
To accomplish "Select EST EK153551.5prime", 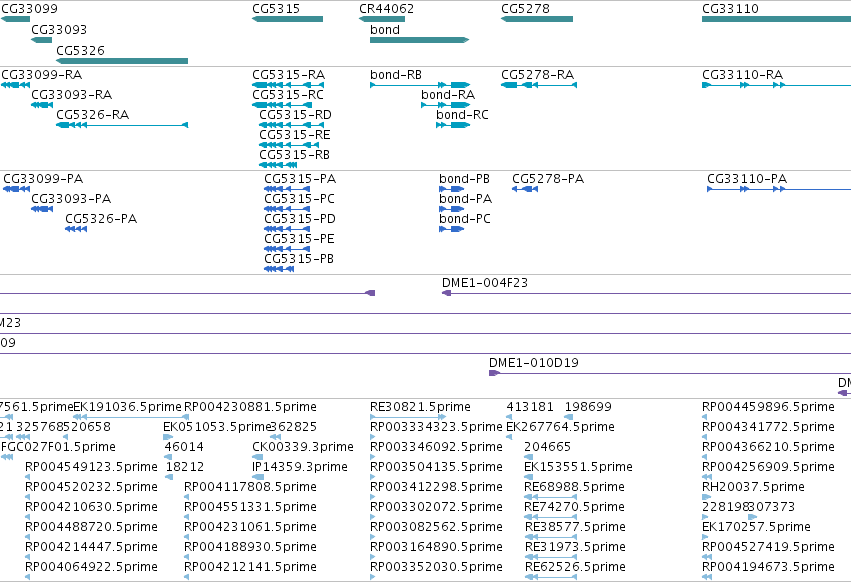I will [578, 467].
